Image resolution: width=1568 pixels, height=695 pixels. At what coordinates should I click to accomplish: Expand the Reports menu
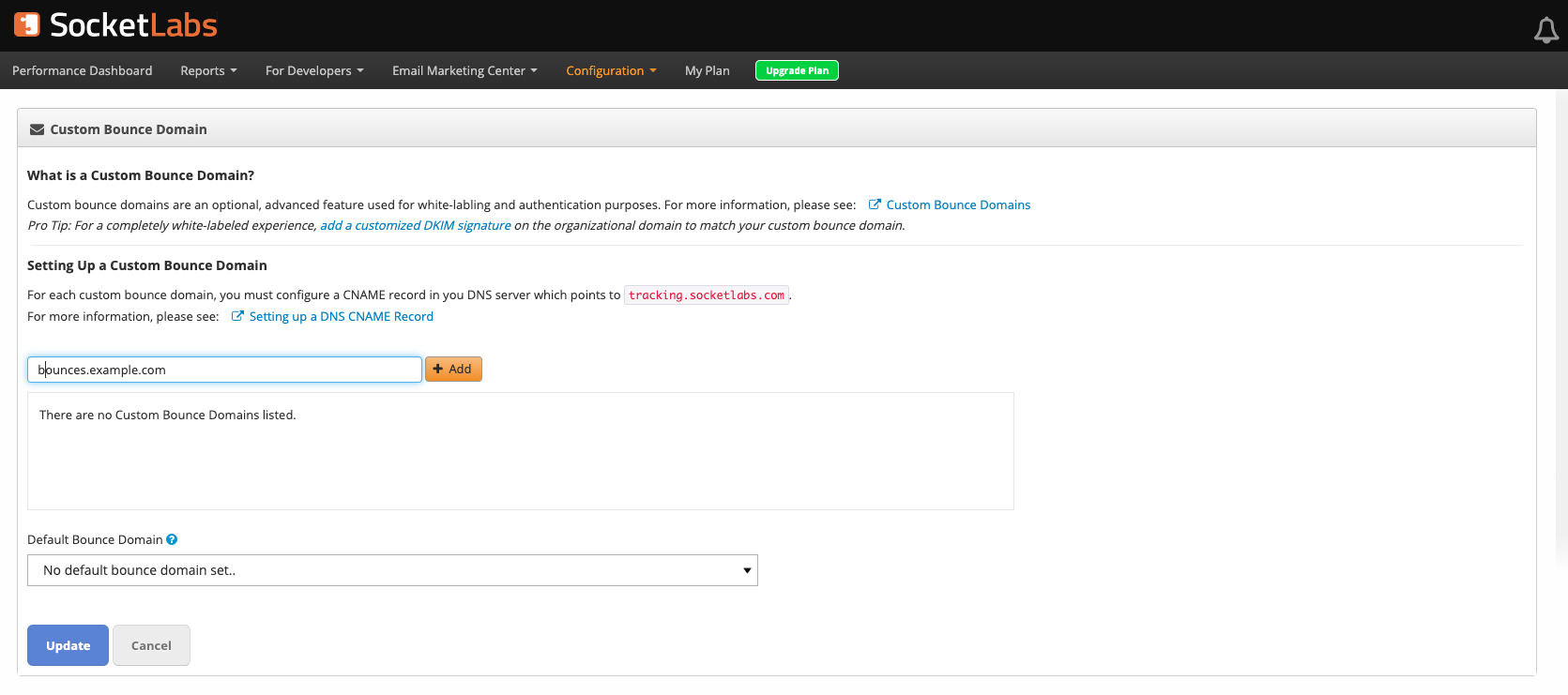click(x=208, y=70)
